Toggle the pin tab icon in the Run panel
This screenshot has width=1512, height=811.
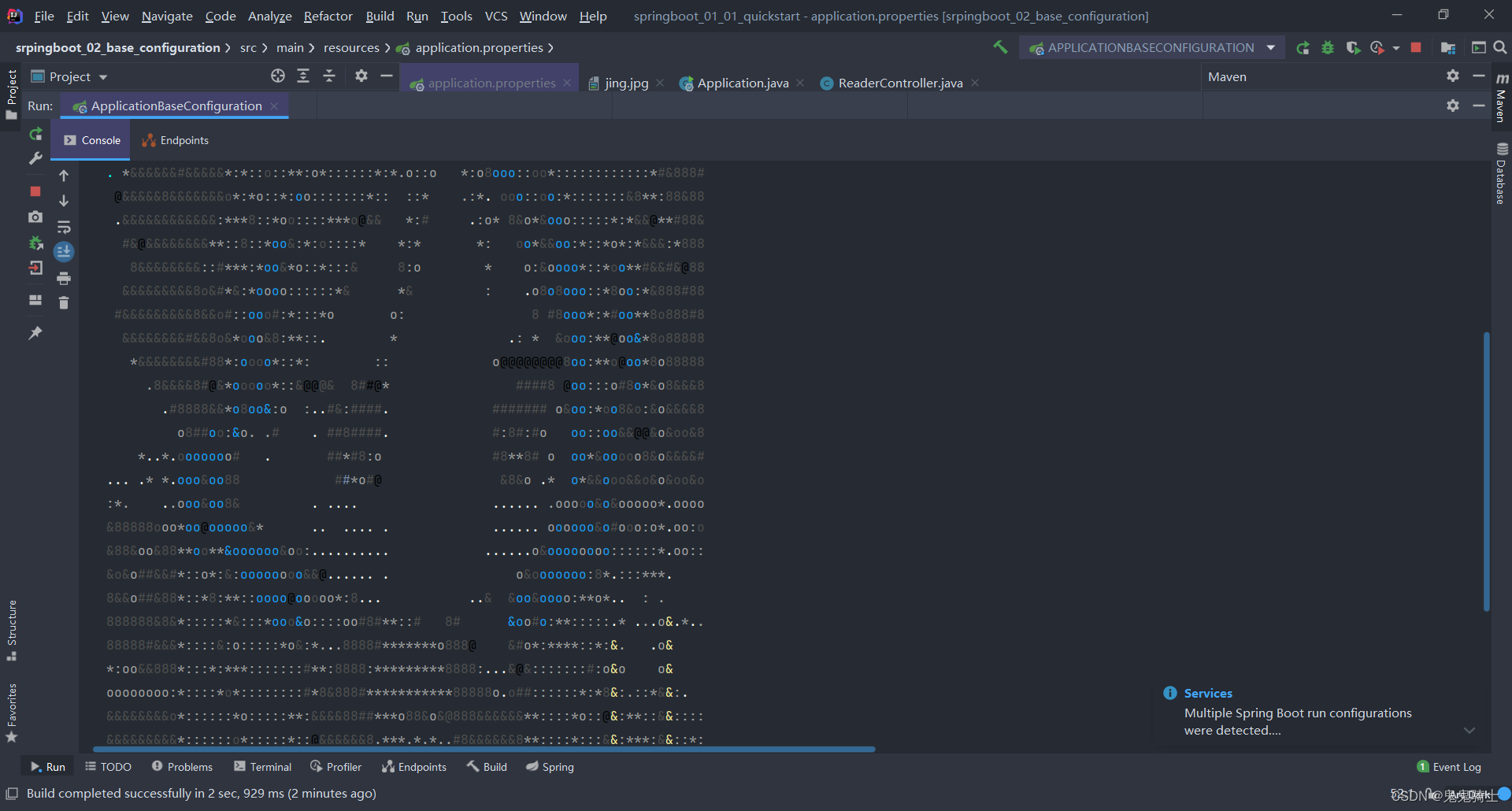point(35,333)
